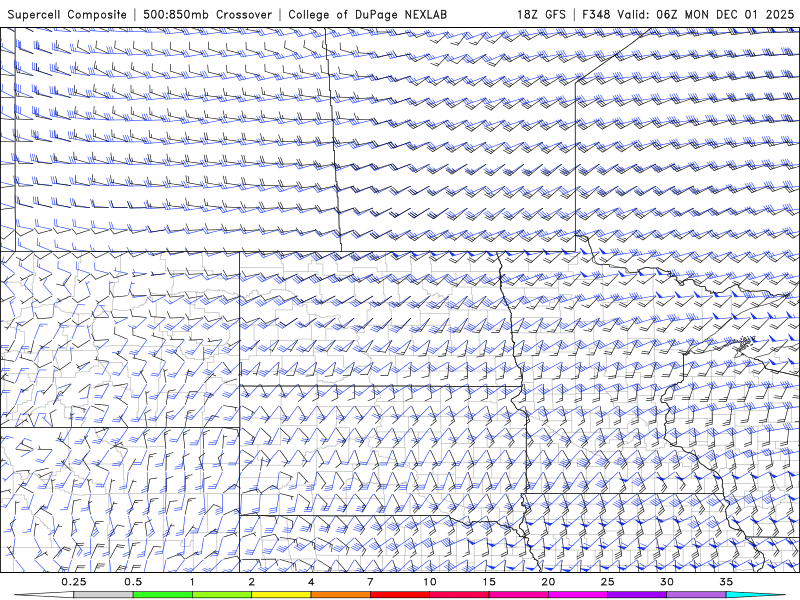Click the '18Z GFS' model run text
Viewport: 800px width, 600px height.
click(x=541, y=15)
